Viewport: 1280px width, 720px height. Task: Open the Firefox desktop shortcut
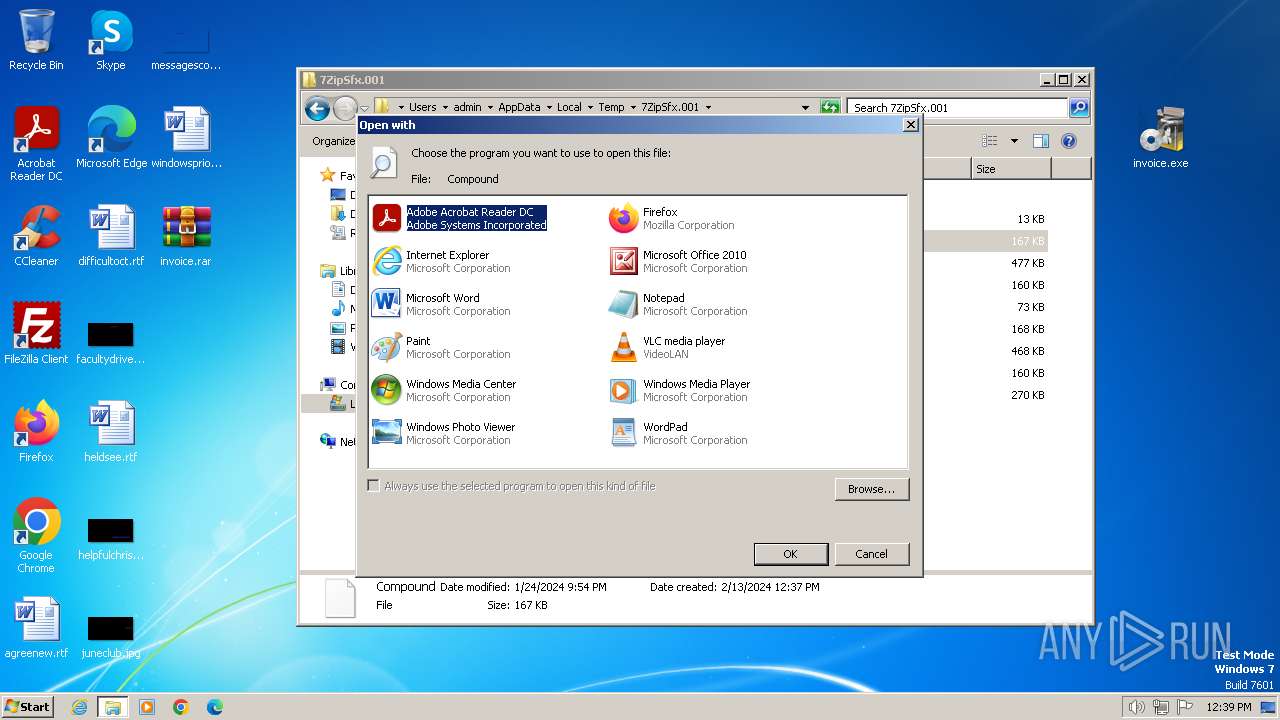[36, 432]
